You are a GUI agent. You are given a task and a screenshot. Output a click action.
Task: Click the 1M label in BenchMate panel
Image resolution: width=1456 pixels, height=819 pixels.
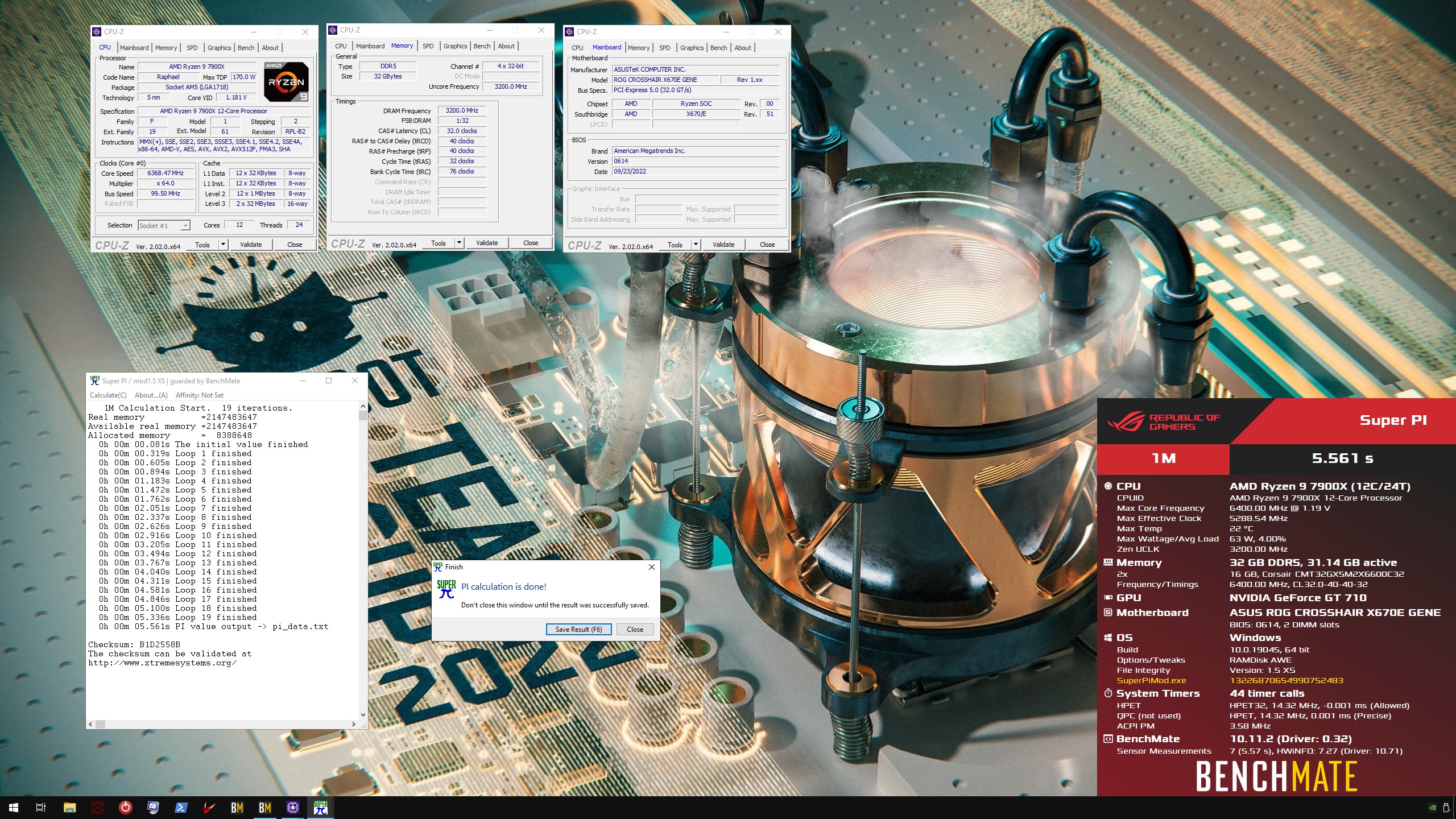(1164, 458)
